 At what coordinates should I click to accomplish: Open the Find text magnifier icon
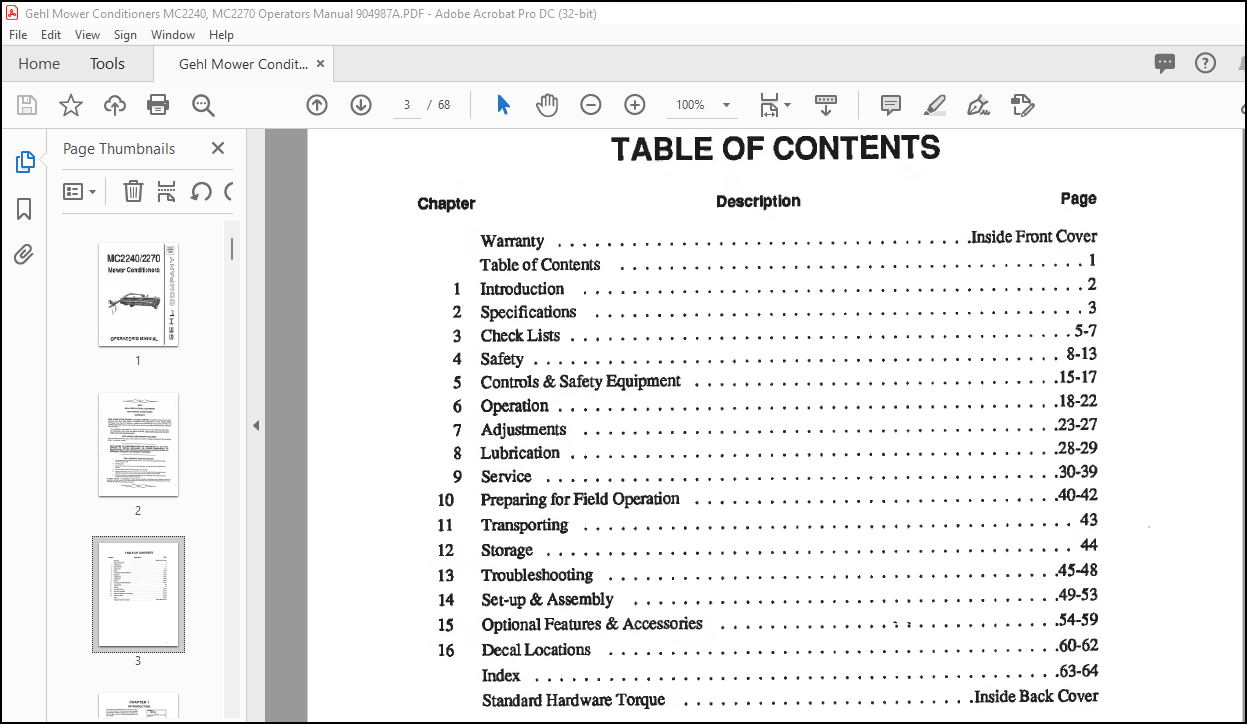pos(203,105)
